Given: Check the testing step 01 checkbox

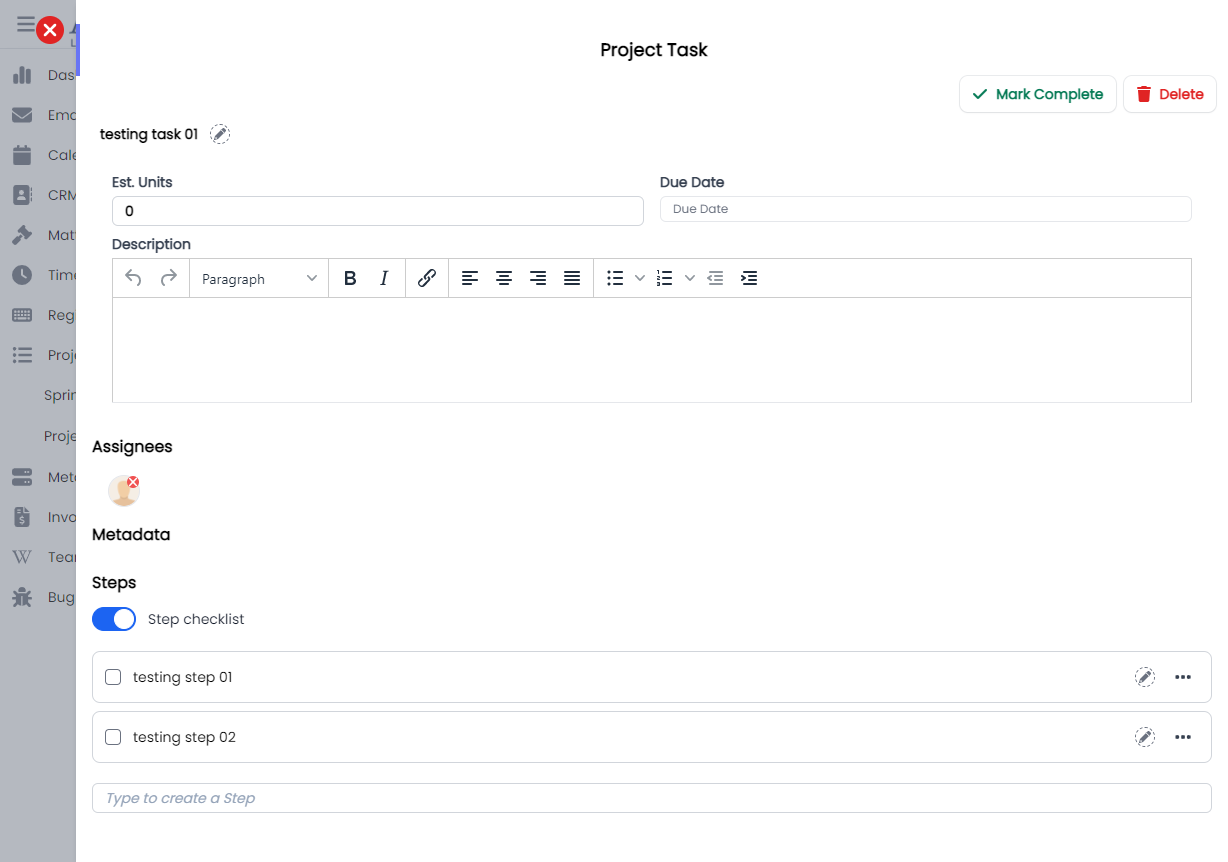Looking at the screenshot, I should pos(113,677).
